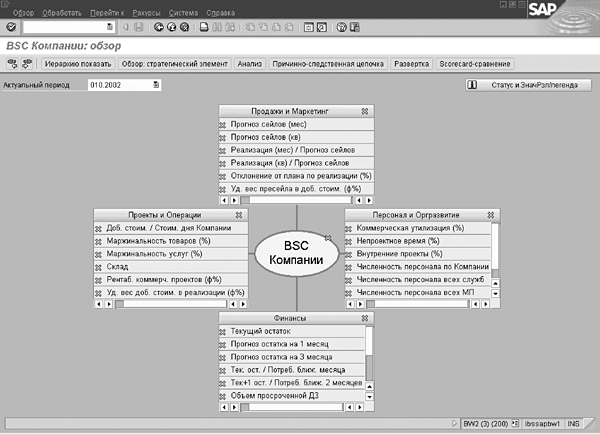This screenshot has height=435, width=600.
Task: Select the BSC Компании central ellipse
Action: pyautogui.click(x=297, y=253)
